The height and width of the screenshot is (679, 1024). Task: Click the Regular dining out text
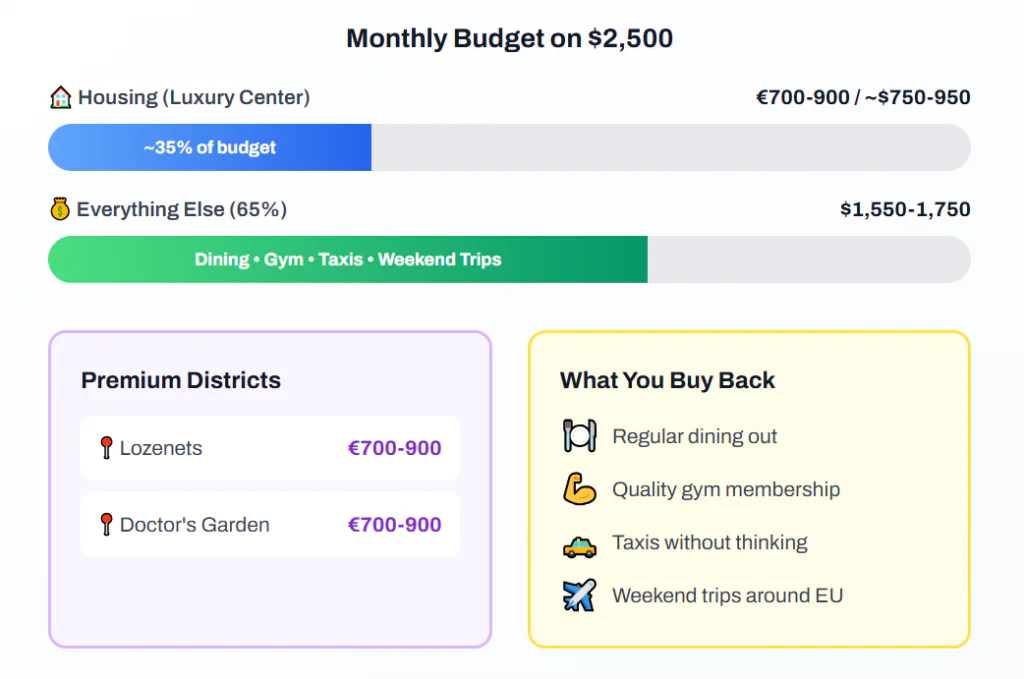[x=694, y=436]
